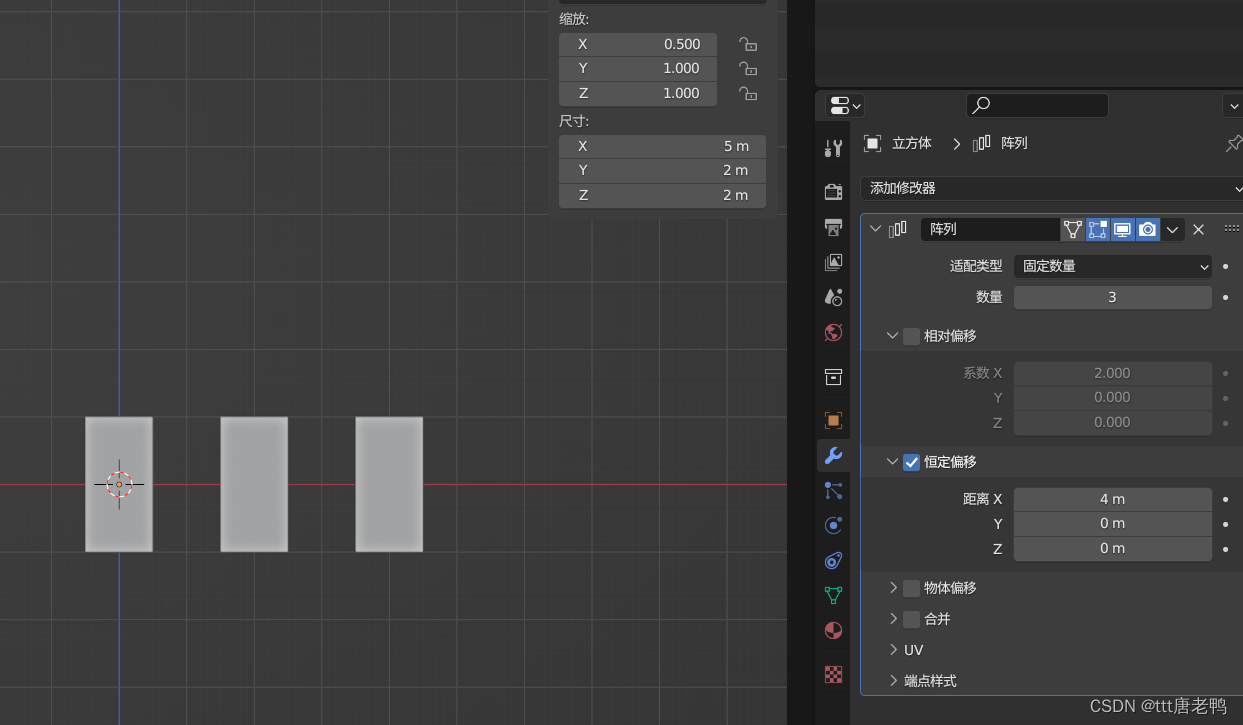The height and width of the screenshot is (725, 1243).
Task: Click the constant offset Z field 0 m
Action: 1113,548
